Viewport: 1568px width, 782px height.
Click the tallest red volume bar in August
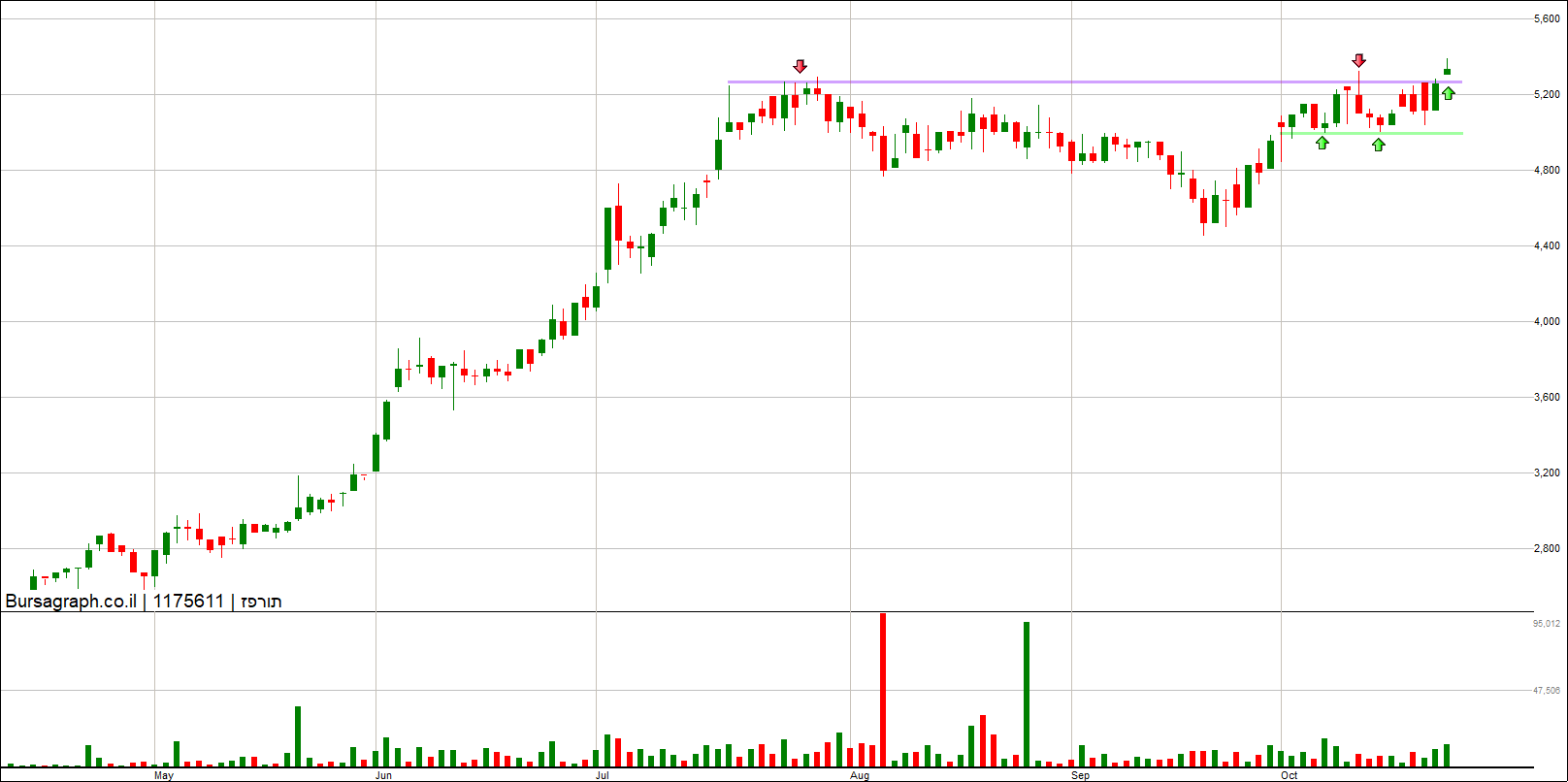[x=883, y=690]
